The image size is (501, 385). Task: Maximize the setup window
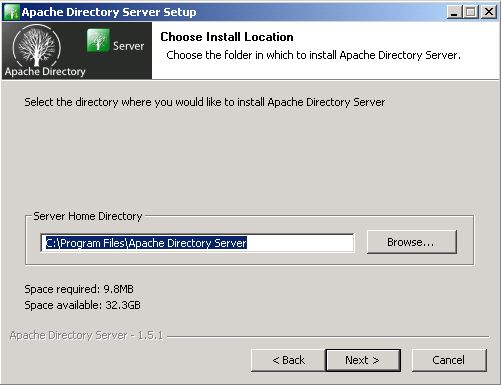tap(470, 12)
